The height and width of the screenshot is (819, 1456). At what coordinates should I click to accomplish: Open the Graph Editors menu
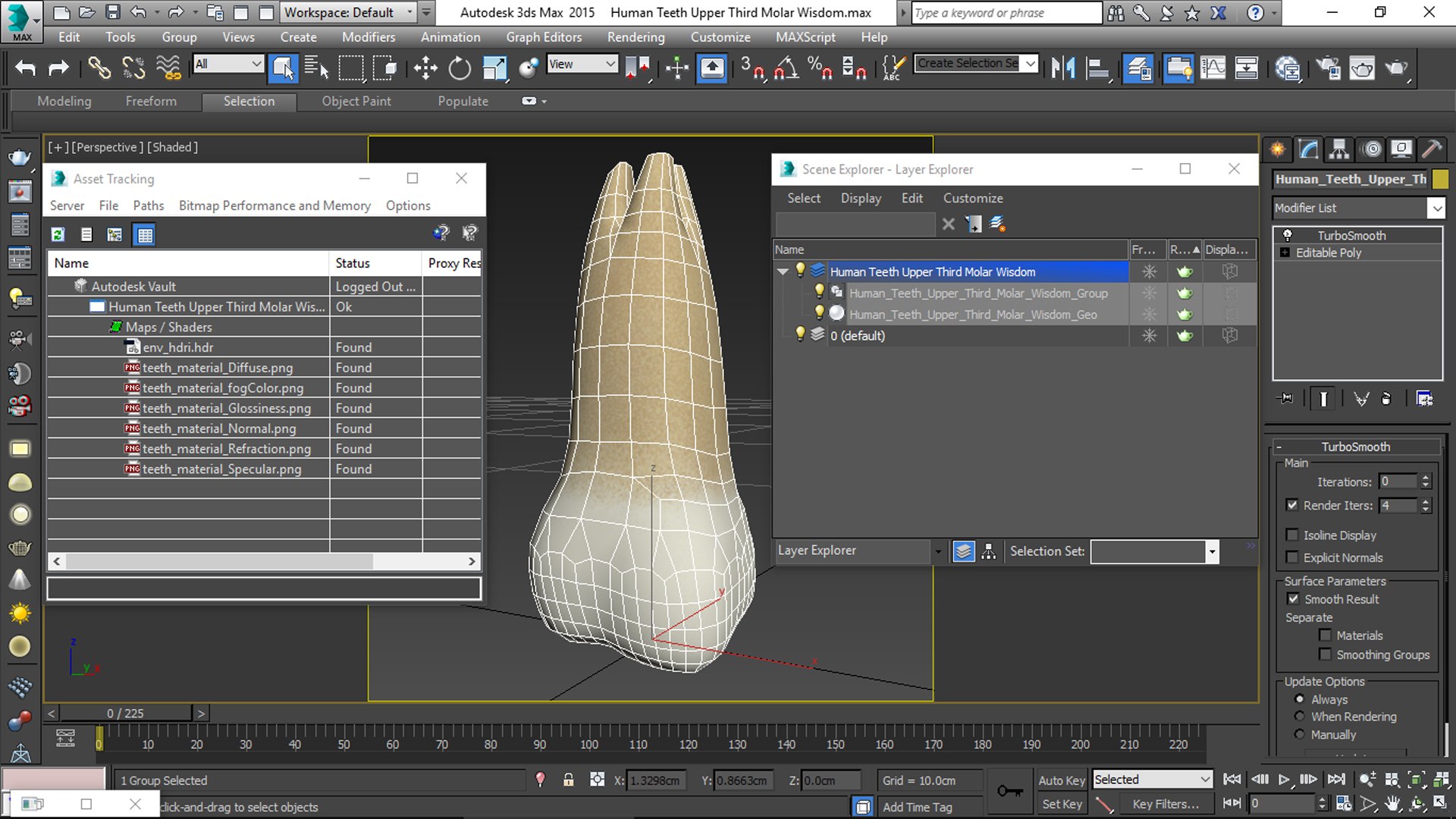tap(544, 37)
